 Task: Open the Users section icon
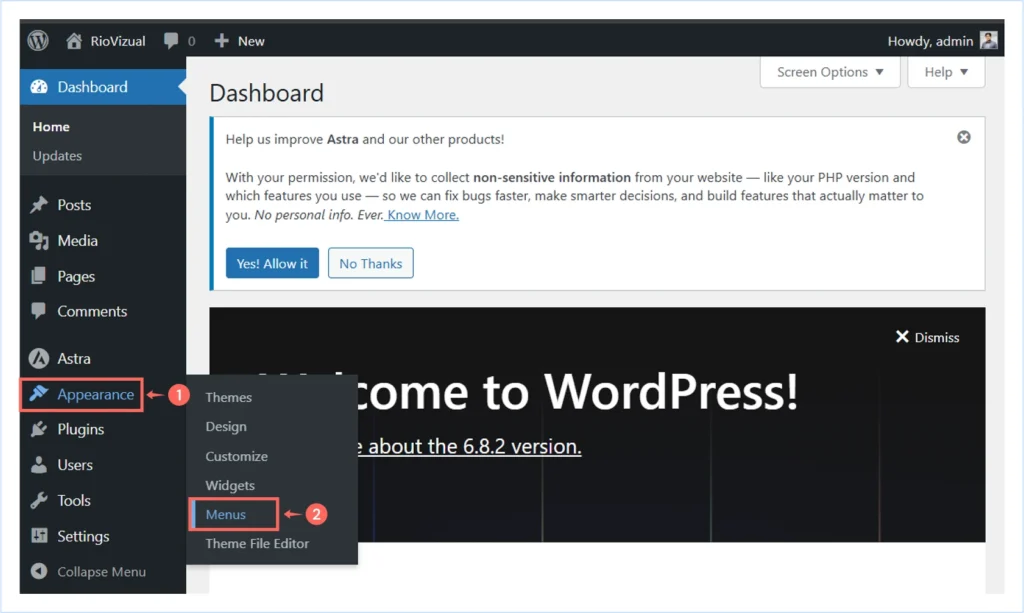point(41,464)
